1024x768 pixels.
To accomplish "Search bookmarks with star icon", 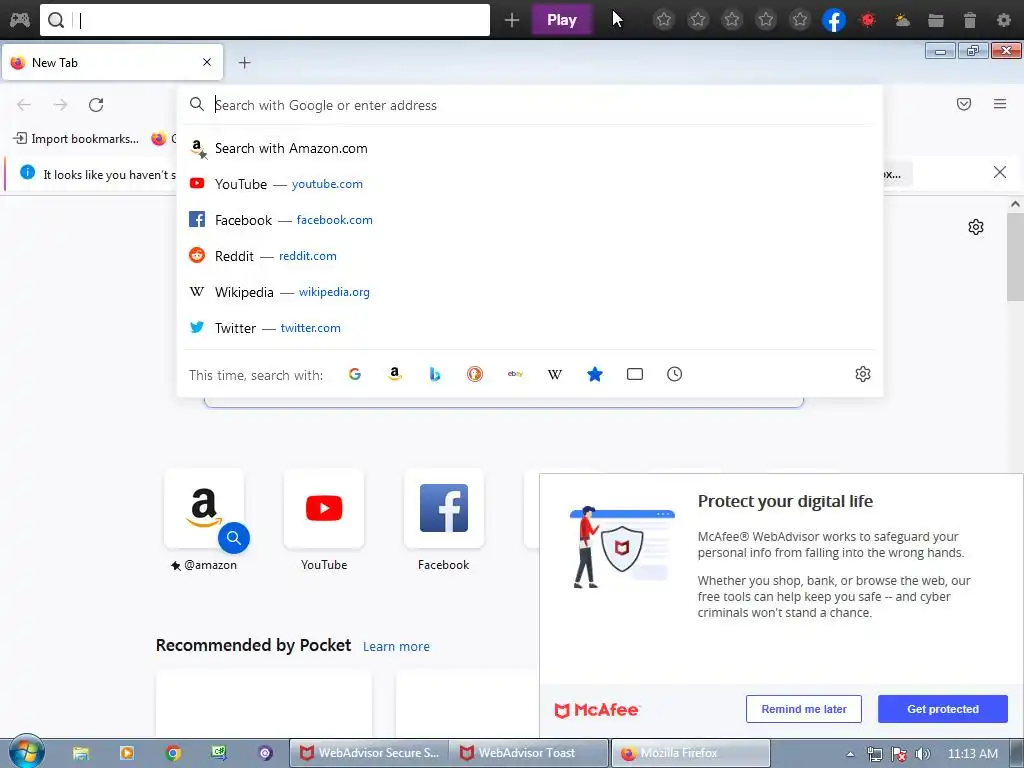I will (x=594, y=374).
